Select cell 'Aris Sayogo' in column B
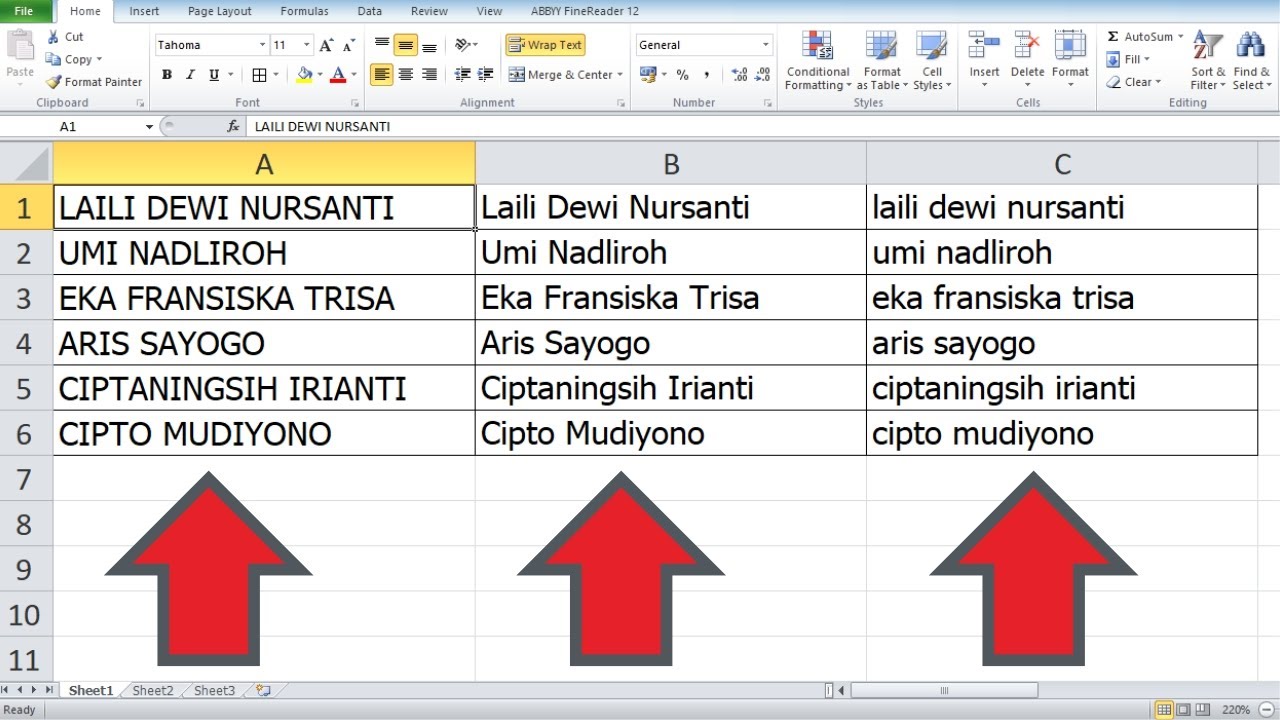Screen dimensions: 1280x720 (671, 343)
